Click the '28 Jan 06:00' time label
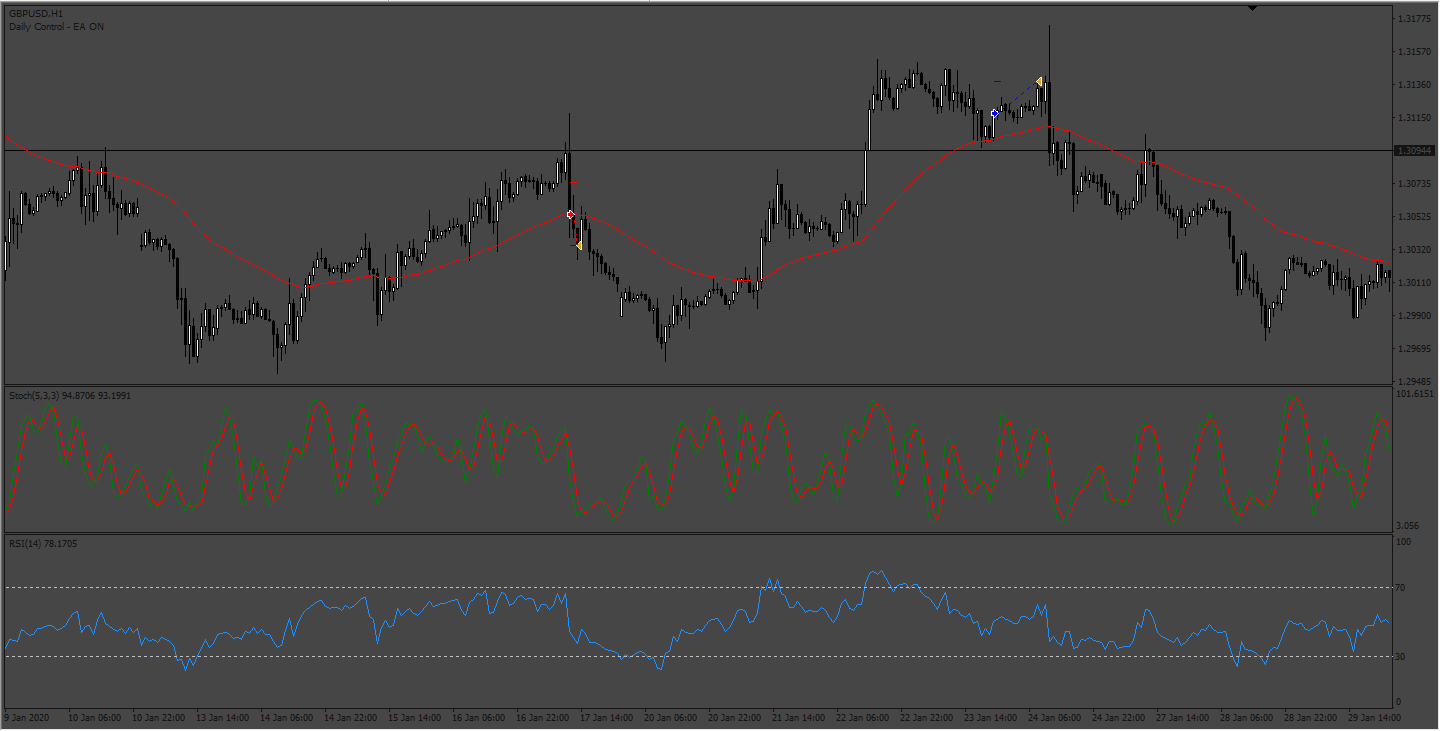Screen dimensions: 1440x731 (x=1245, y=718)
